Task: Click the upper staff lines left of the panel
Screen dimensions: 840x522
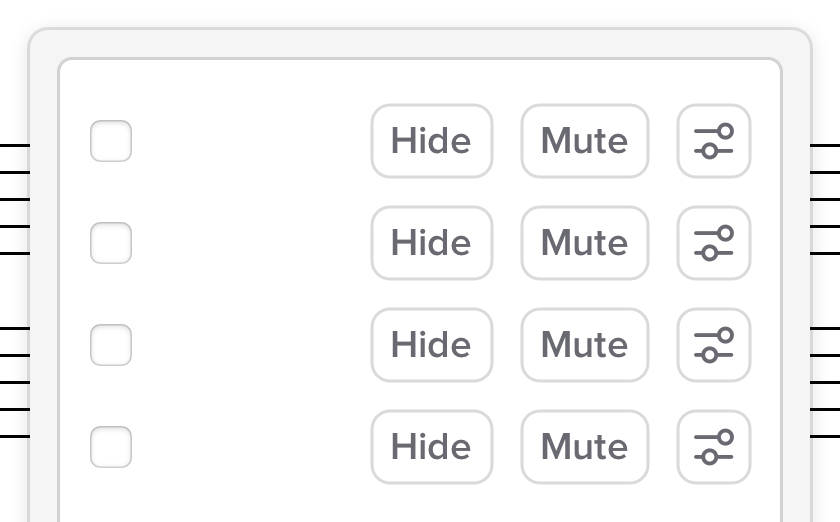Action: pyautogui.click(x=14, y=199)
